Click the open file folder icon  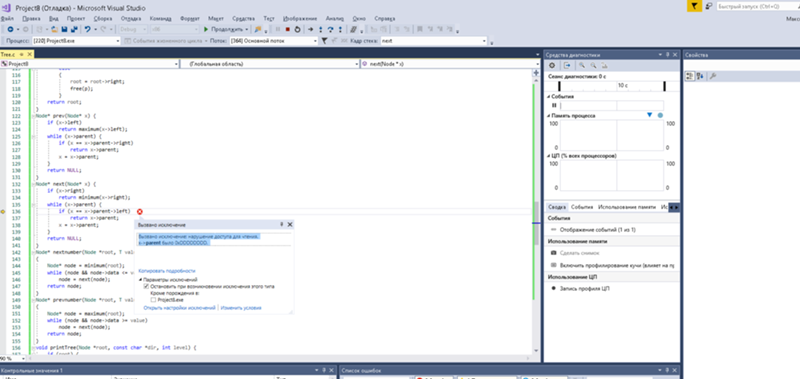click(x=54, y=30)
